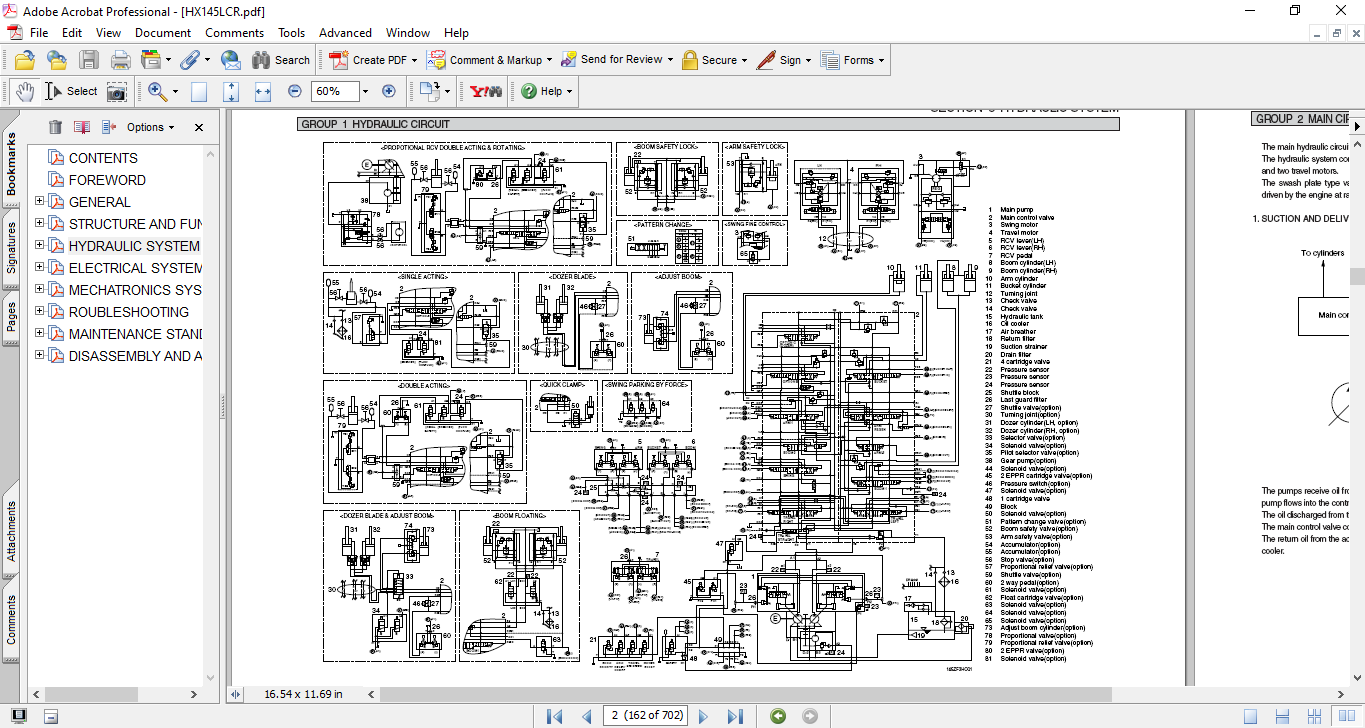Expand the HYDRAULIC SYSTEM bookmark
This screenshot has width=1365, height=728.
point(40,246)
